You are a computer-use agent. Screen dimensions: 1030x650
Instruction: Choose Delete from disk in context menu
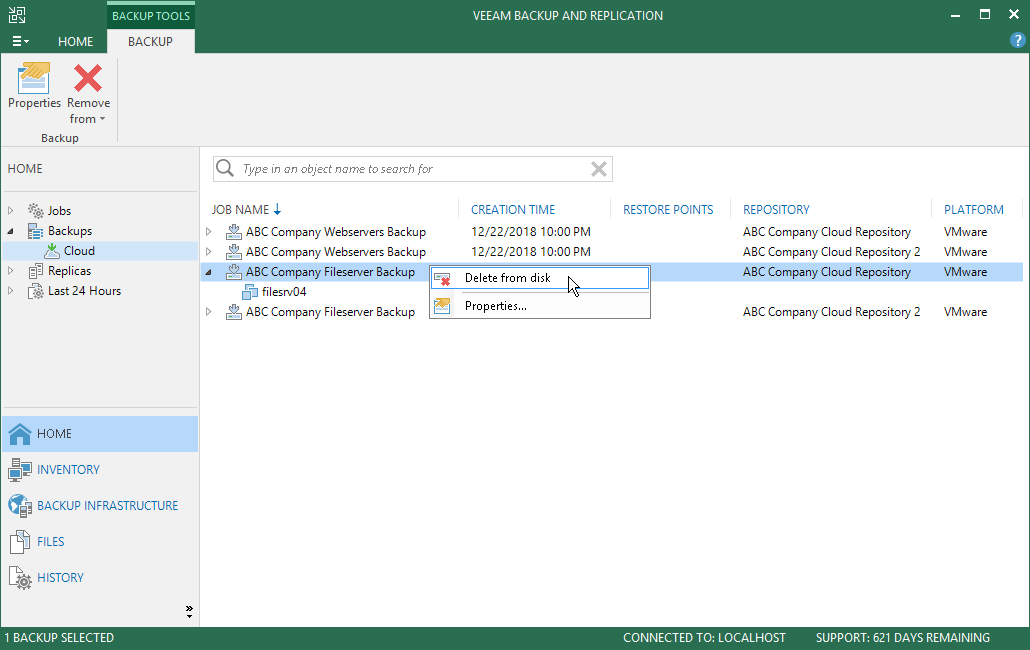pyautogui.click(x=540, y=278)
